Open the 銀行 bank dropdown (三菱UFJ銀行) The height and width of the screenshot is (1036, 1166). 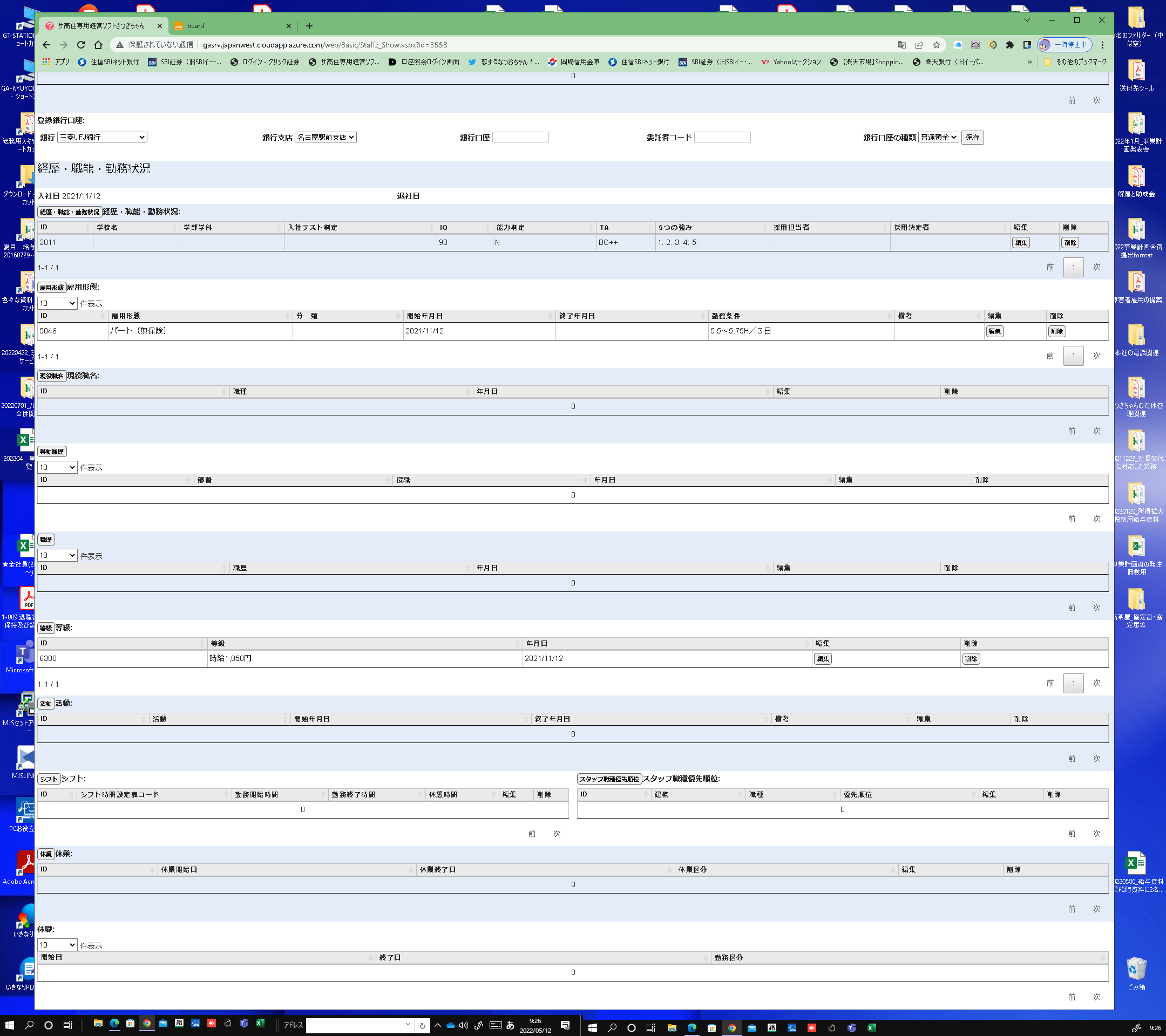102,138
